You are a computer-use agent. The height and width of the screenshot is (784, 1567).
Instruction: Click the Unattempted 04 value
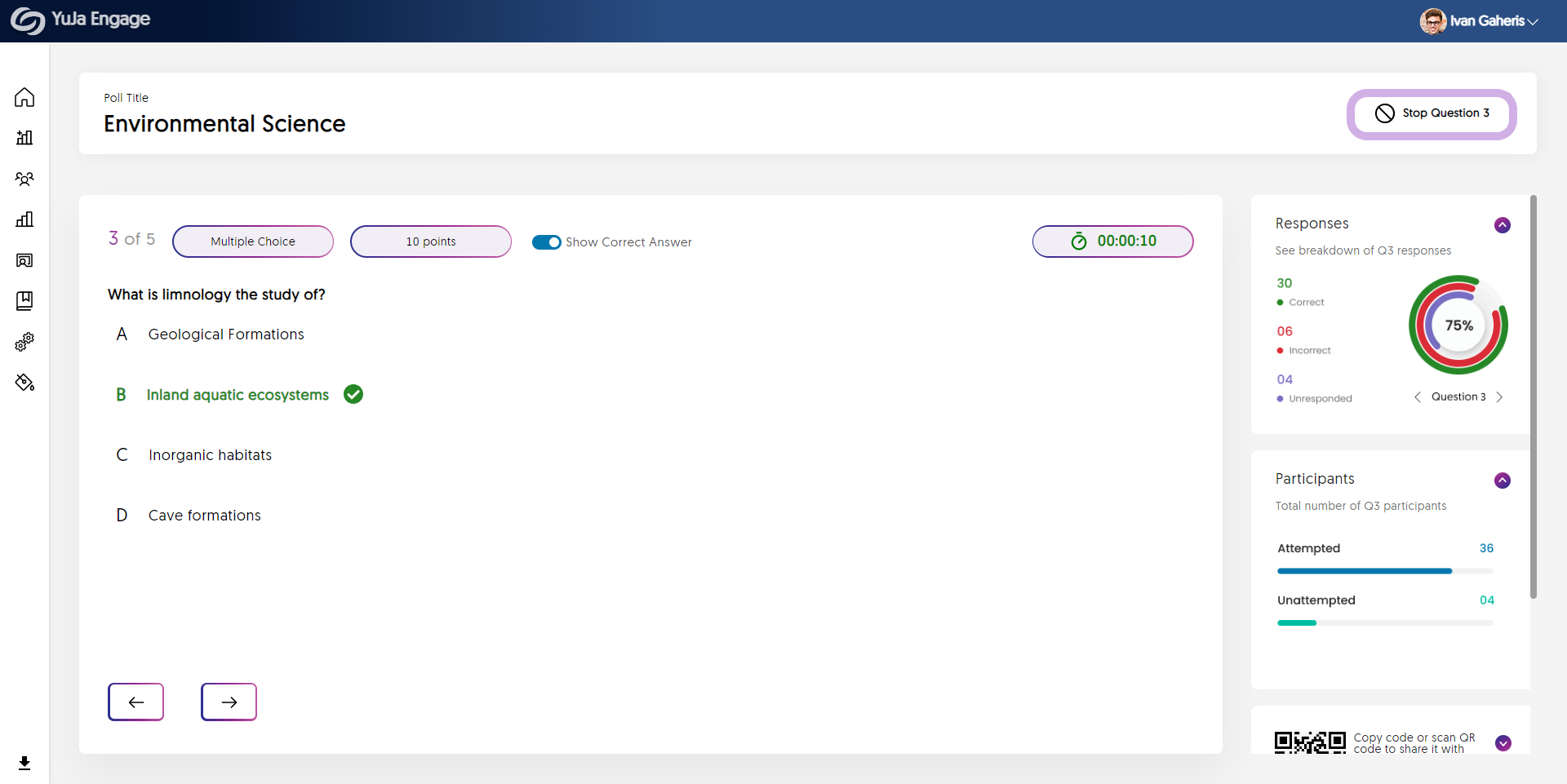click(1486, 600)
